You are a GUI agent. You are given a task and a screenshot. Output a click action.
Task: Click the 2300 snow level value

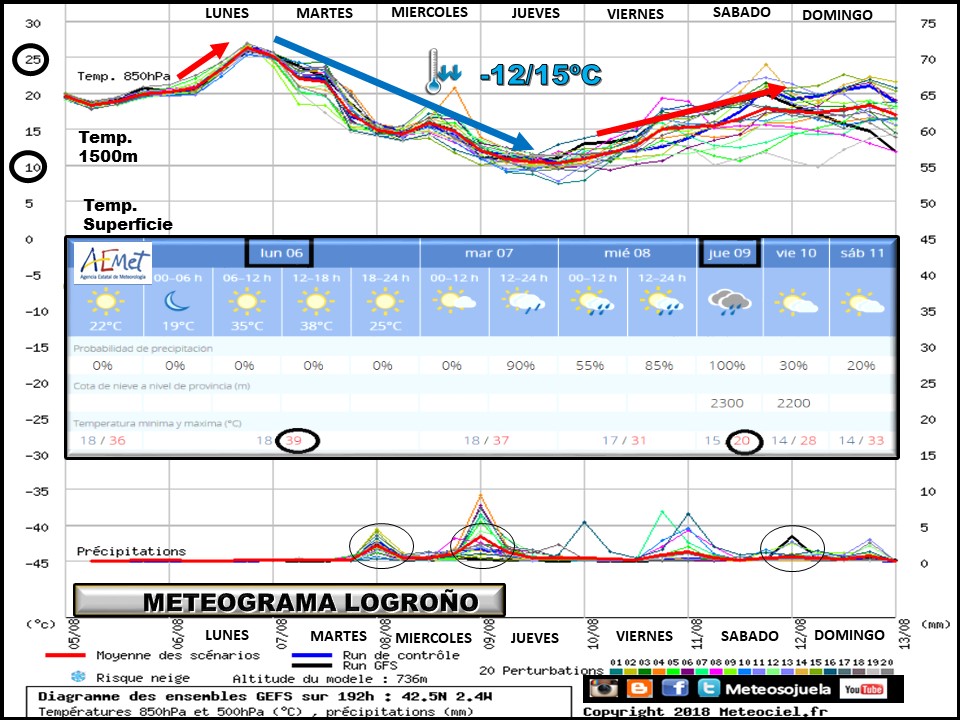pyautogui.click(x=727, y=403)
